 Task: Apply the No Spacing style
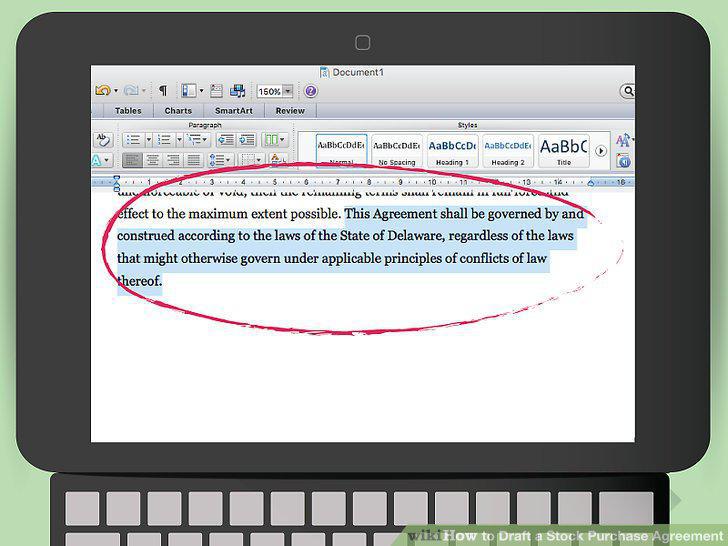tap(396, 151)
